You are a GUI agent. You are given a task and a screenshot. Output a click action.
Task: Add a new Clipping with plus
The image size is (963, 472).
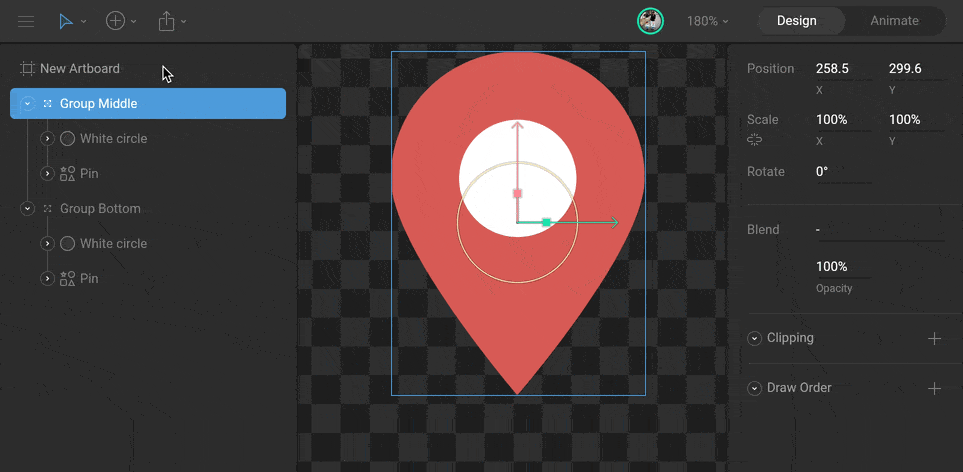pos(934,338)
